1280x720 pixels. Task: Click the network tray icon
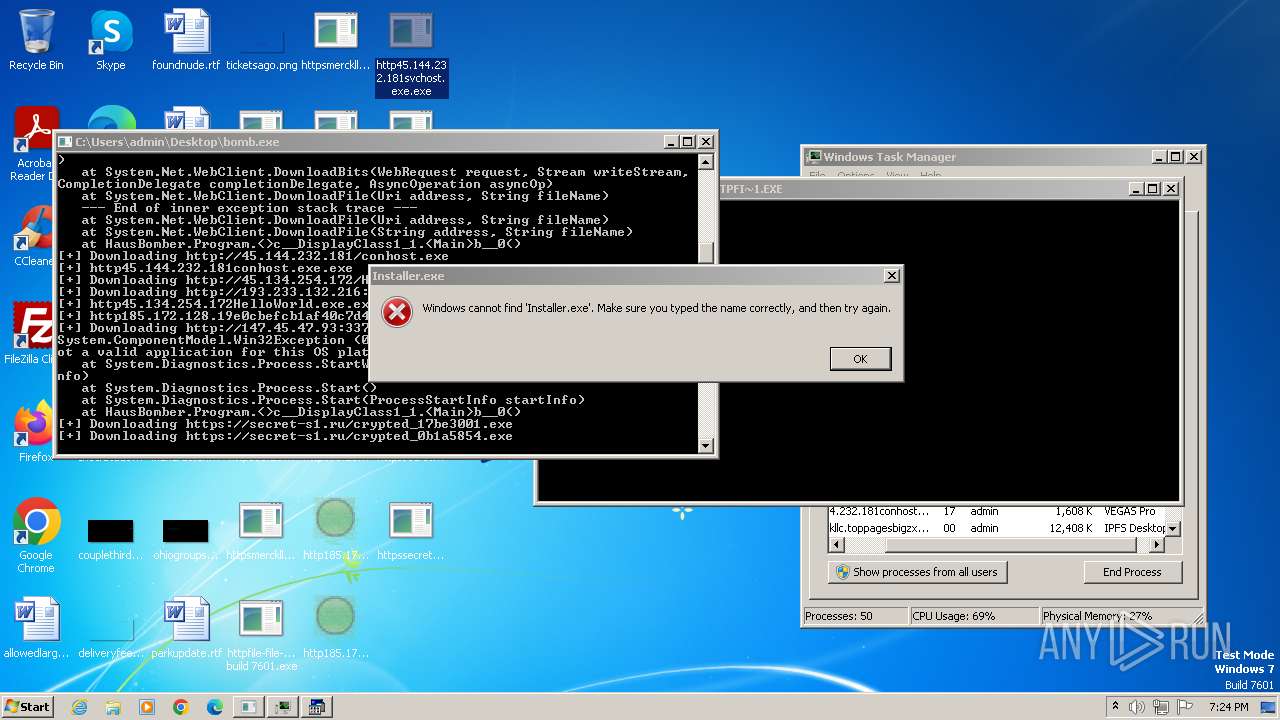coord(1161,707)
